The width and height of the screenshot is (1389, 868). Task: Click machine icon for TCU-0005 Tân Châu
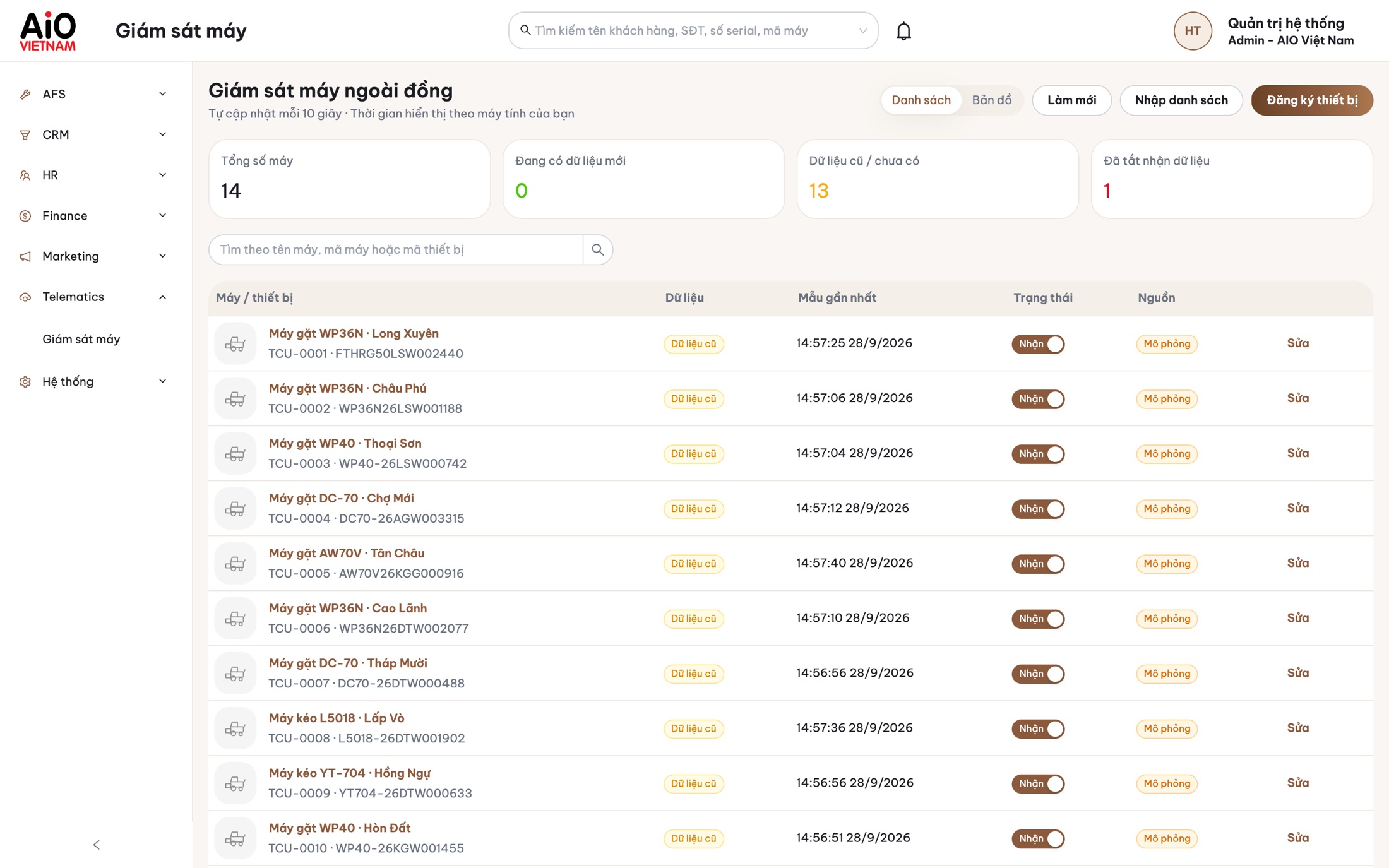235,563
